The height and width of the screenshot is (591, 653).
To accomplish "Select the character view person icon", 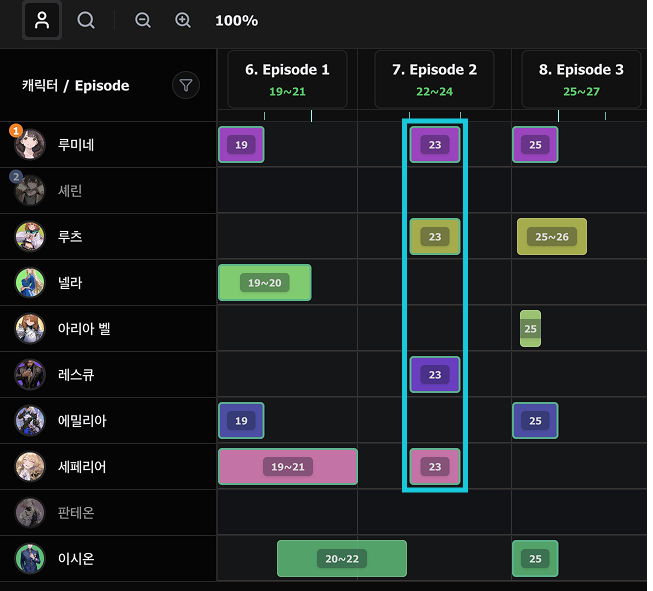I will (42, 20).
